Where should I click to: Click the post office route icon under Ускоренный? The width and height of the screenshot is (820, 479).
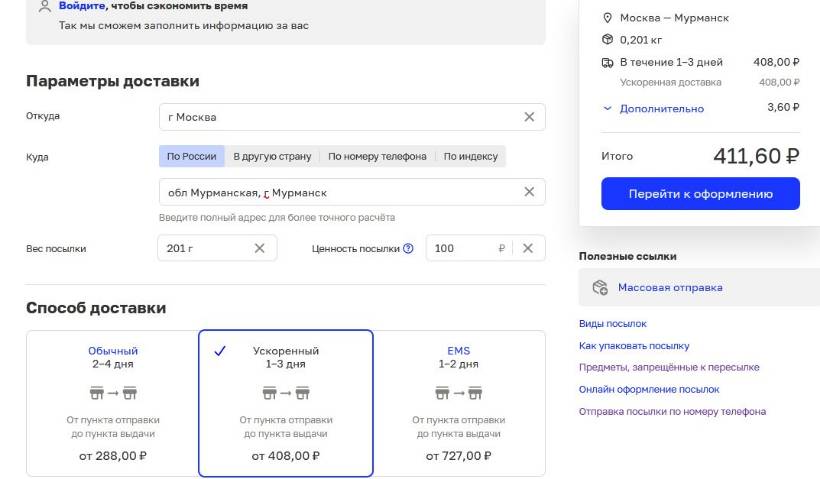286,393
